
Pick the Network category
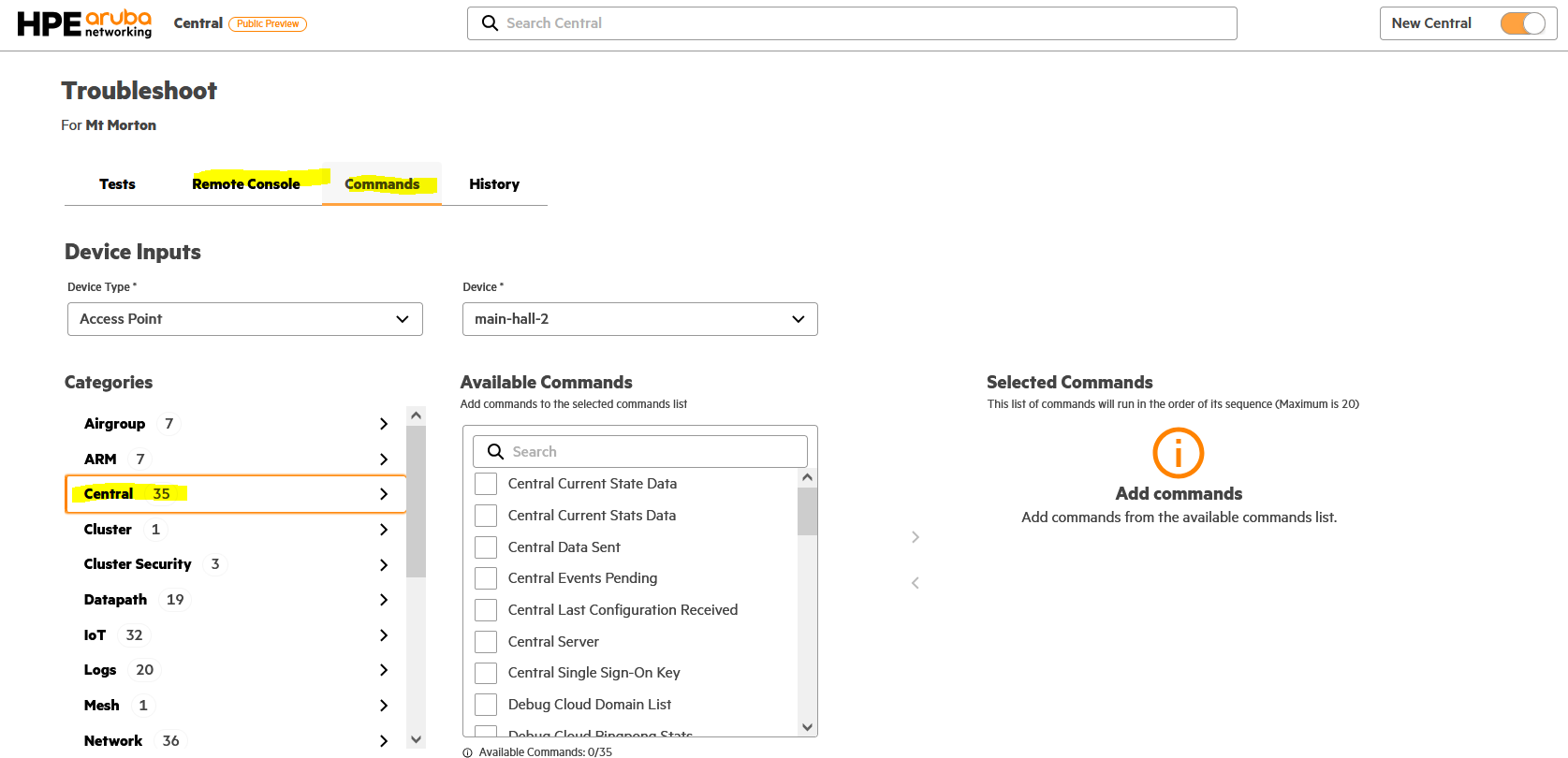pyautogui.click(x=235, y=741)
